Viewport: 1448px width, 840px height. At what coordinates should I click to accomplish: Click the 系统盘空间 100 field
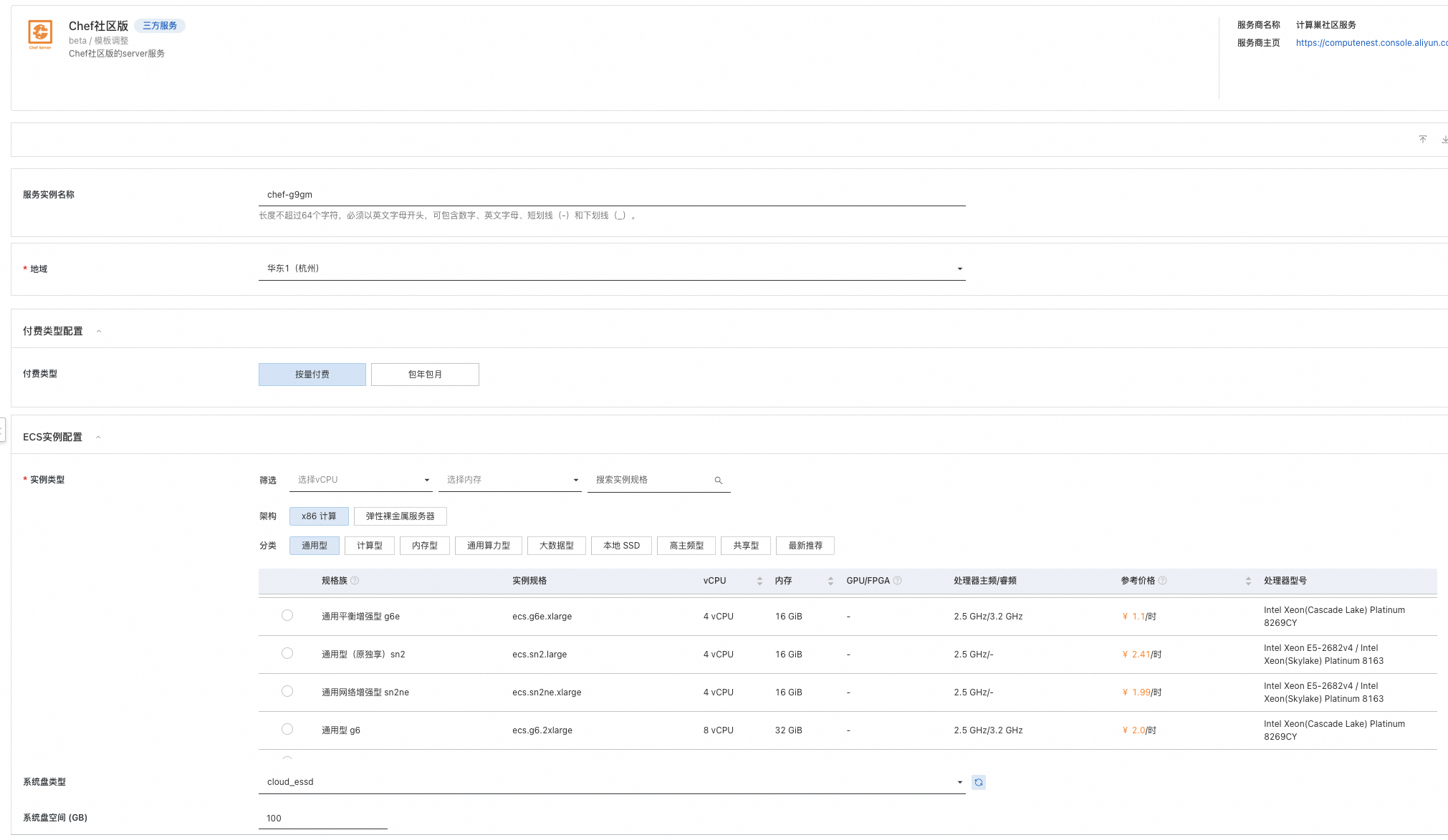click(x=322, y=818)
